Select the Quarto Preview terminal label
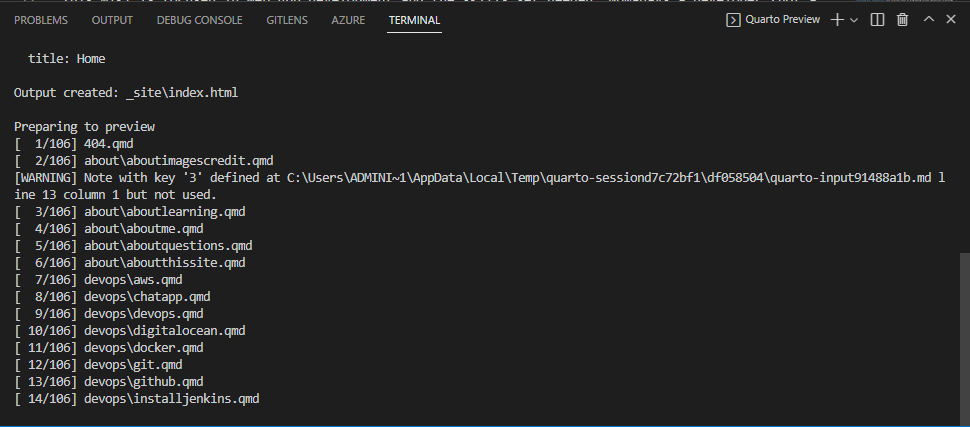This screenshot has width=970, height=427. click(782, 20)
